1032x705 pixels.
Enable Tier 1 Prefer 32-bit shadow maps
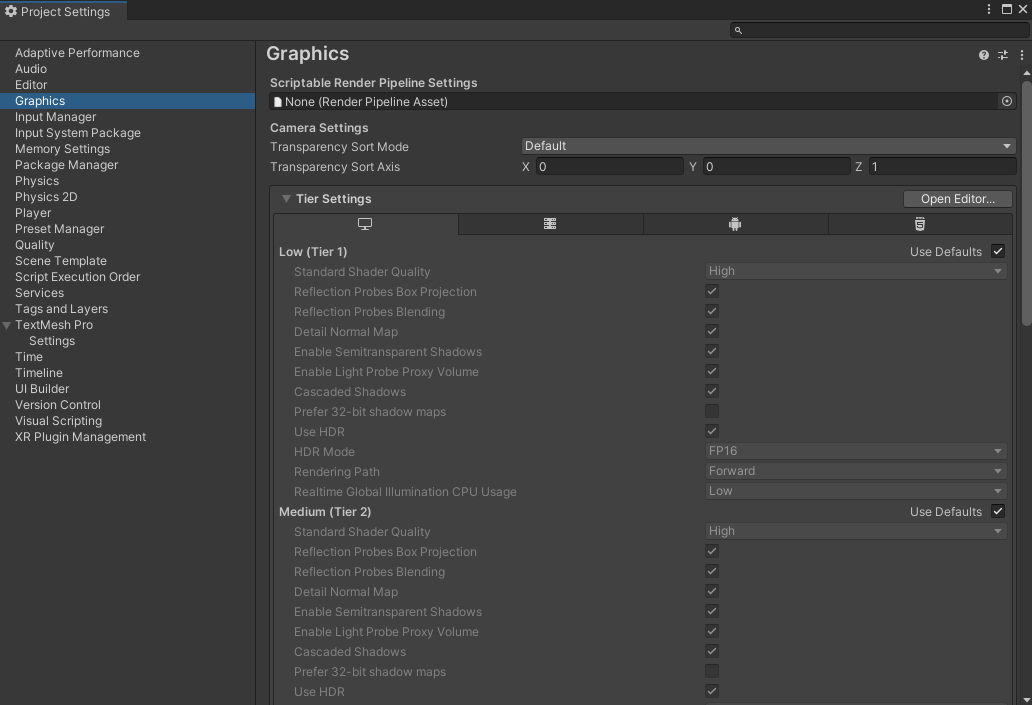(711, 411)
